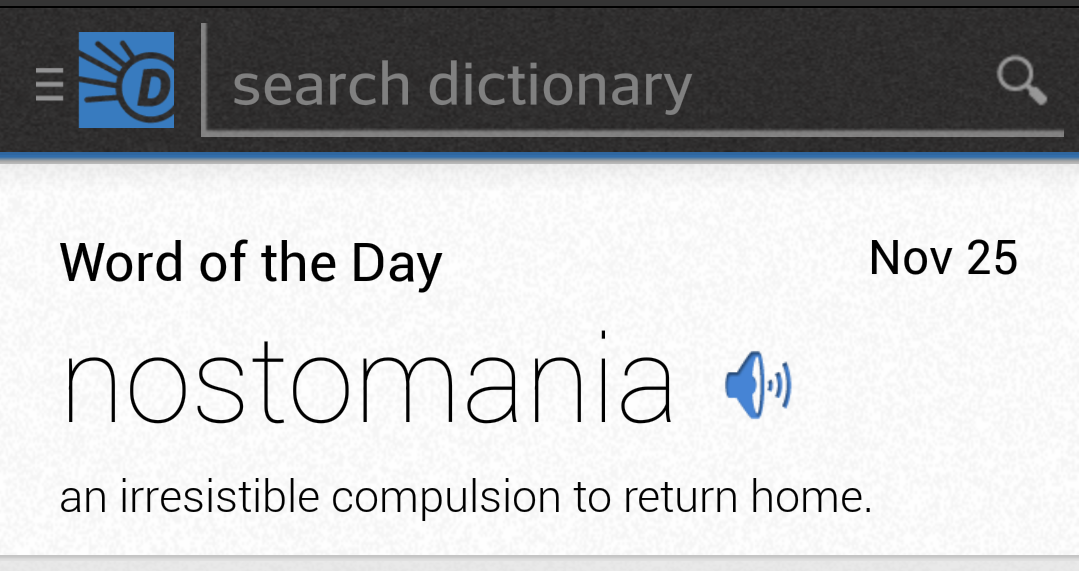
Task: Open the hamburger navigation menu
Action: coord(49,84)
